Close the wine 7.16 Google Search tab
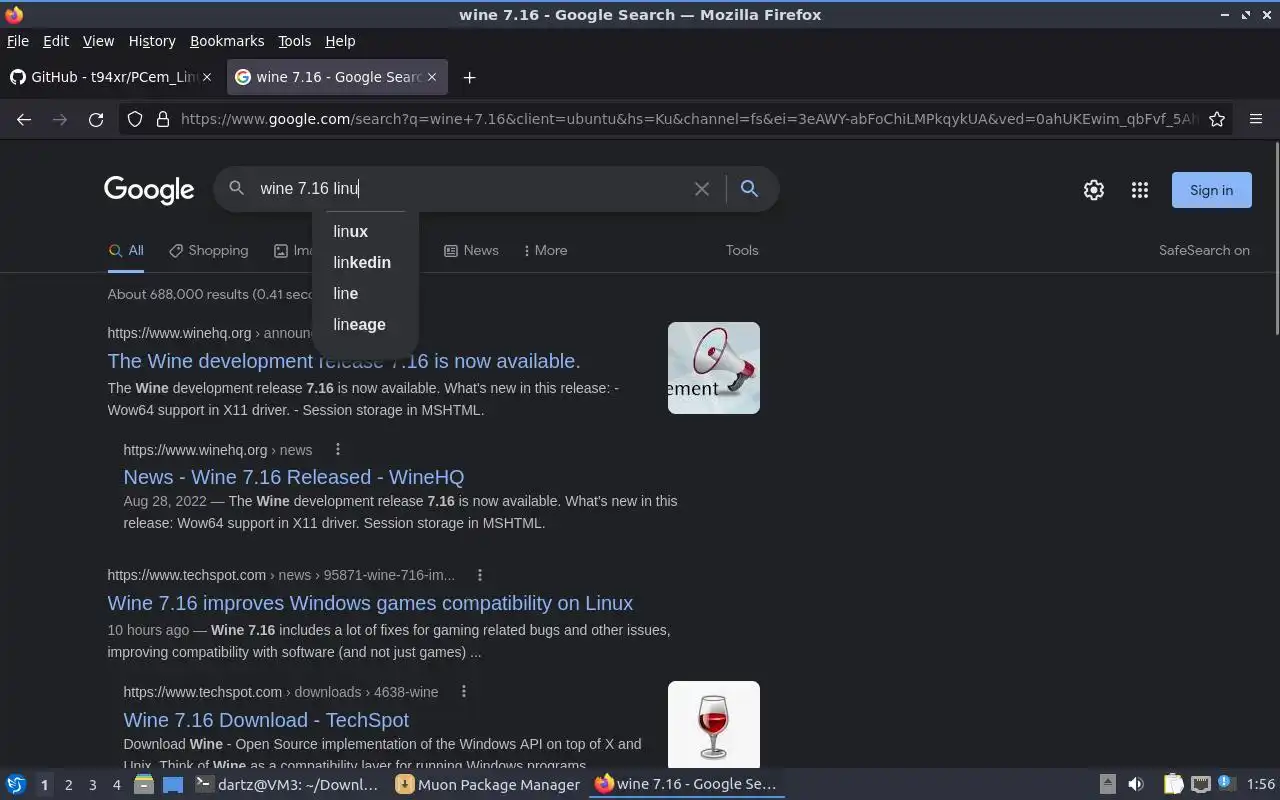 pos(432,77)
